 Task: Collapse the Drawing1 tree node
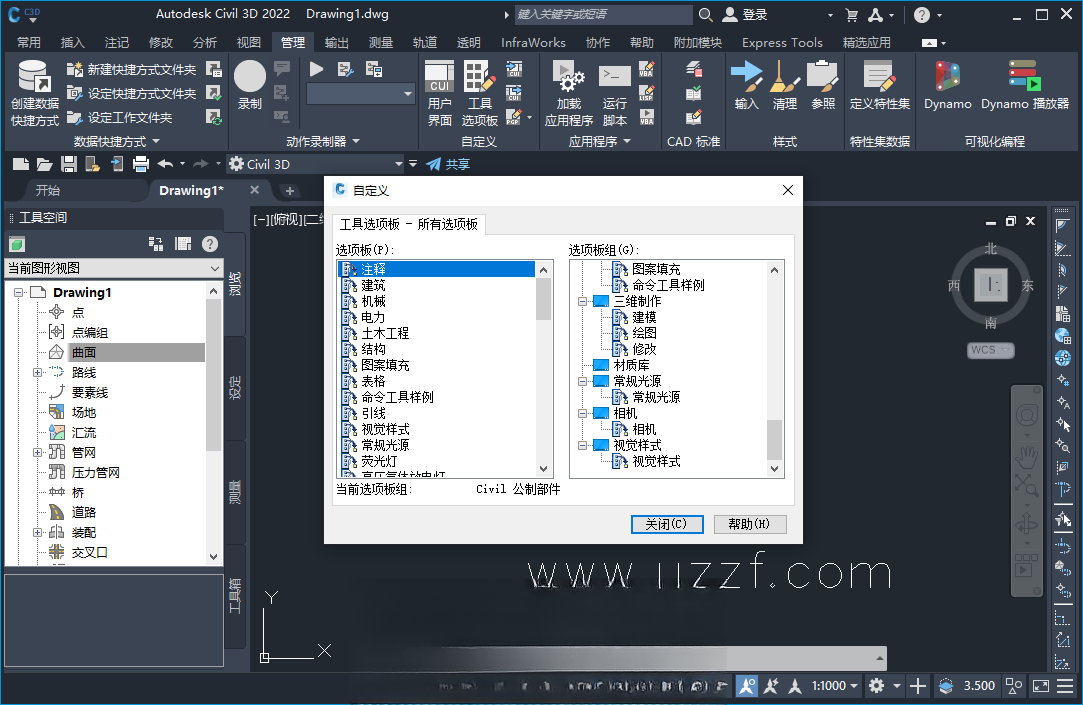[x=19, y=292]
